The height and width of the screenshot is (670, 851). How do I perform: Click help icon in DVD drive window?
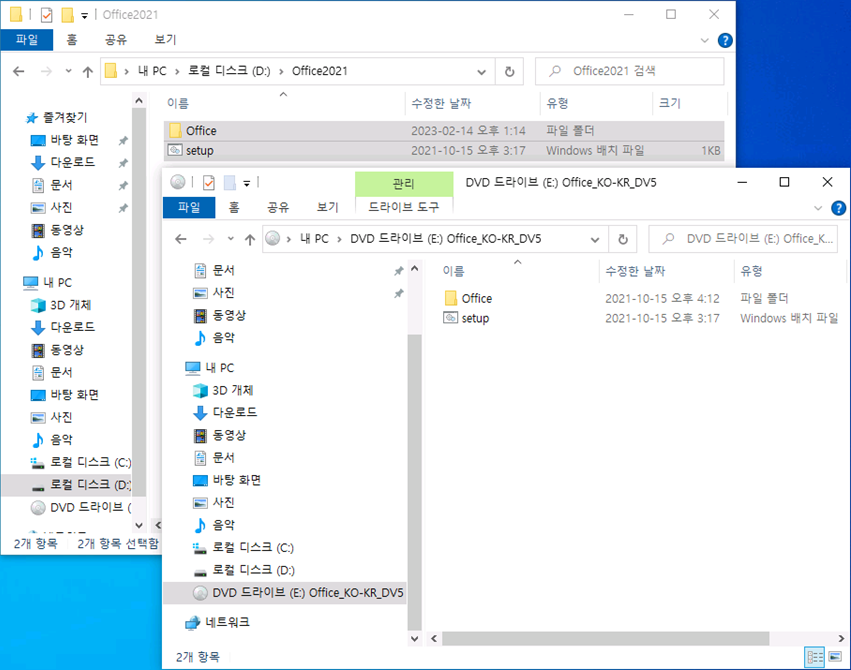[x=839, y=208]
